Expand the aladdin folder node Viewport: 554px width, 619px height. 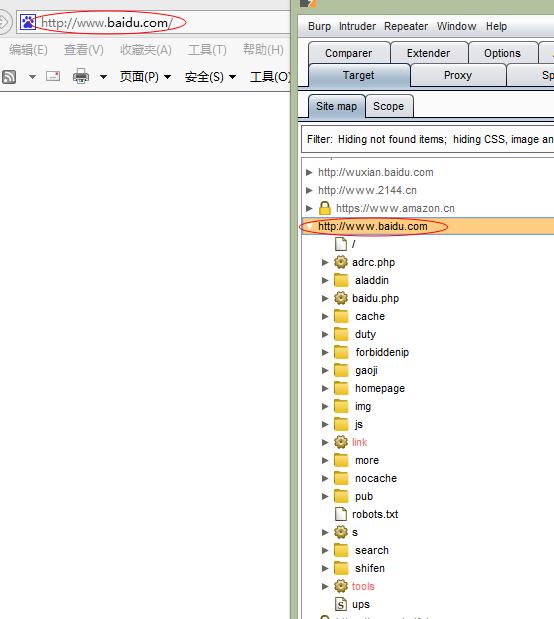click(325, 280)
